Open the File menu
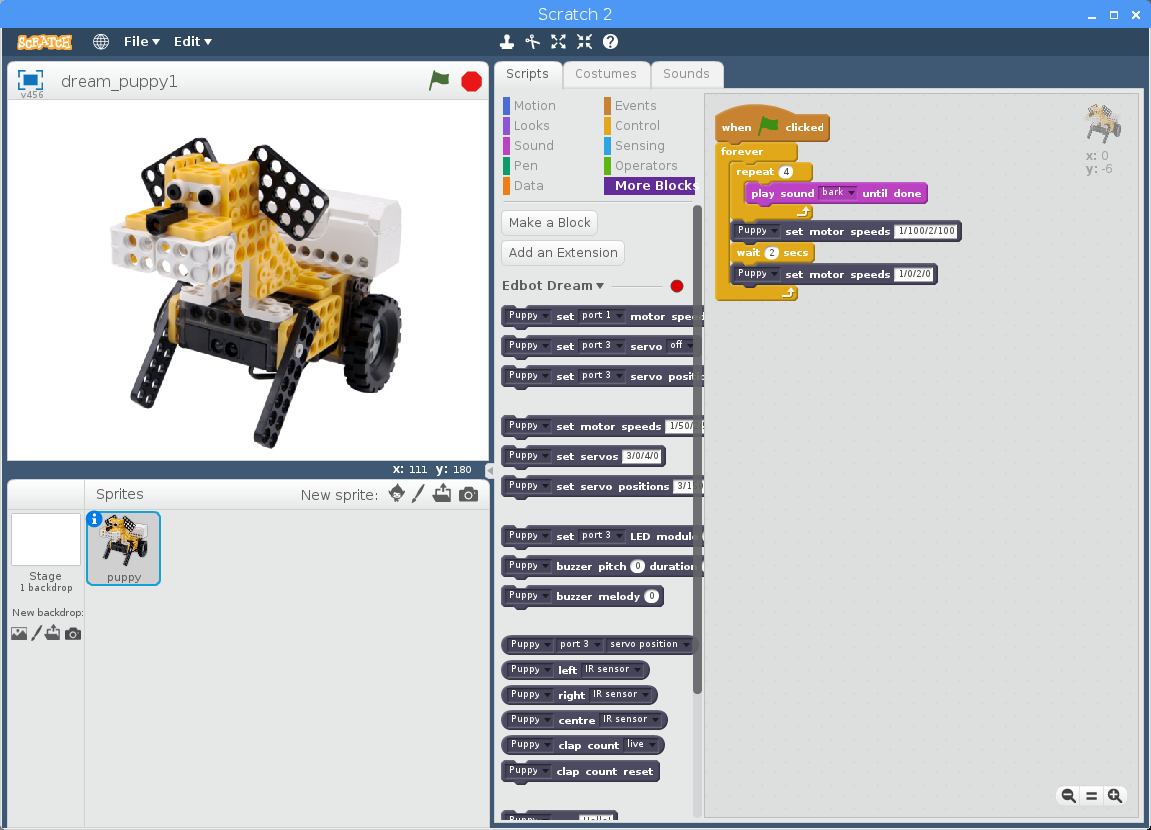The image size is (1151, 830). click(142, 42)
